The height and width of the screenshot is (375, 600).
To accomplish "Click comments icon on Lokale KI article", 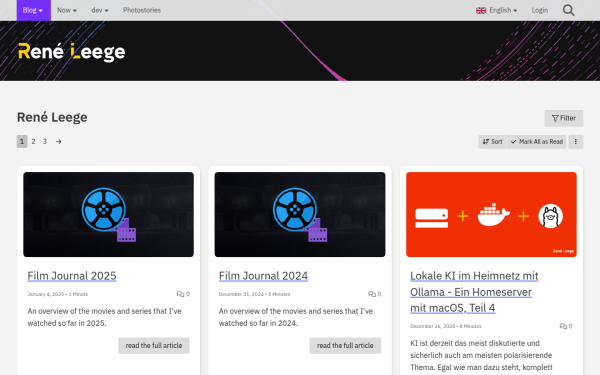I will point(563,326).
